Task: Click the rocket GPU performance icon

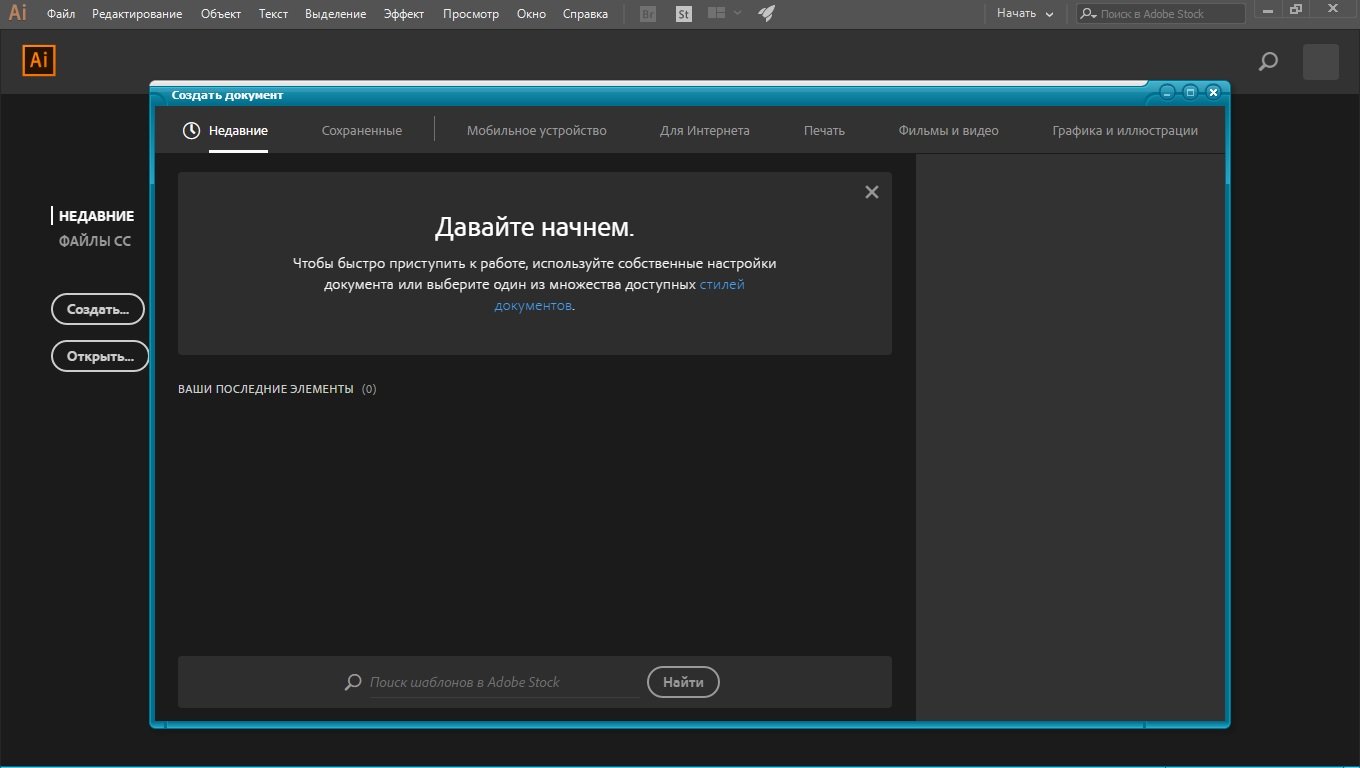Action: pos(766,14)
